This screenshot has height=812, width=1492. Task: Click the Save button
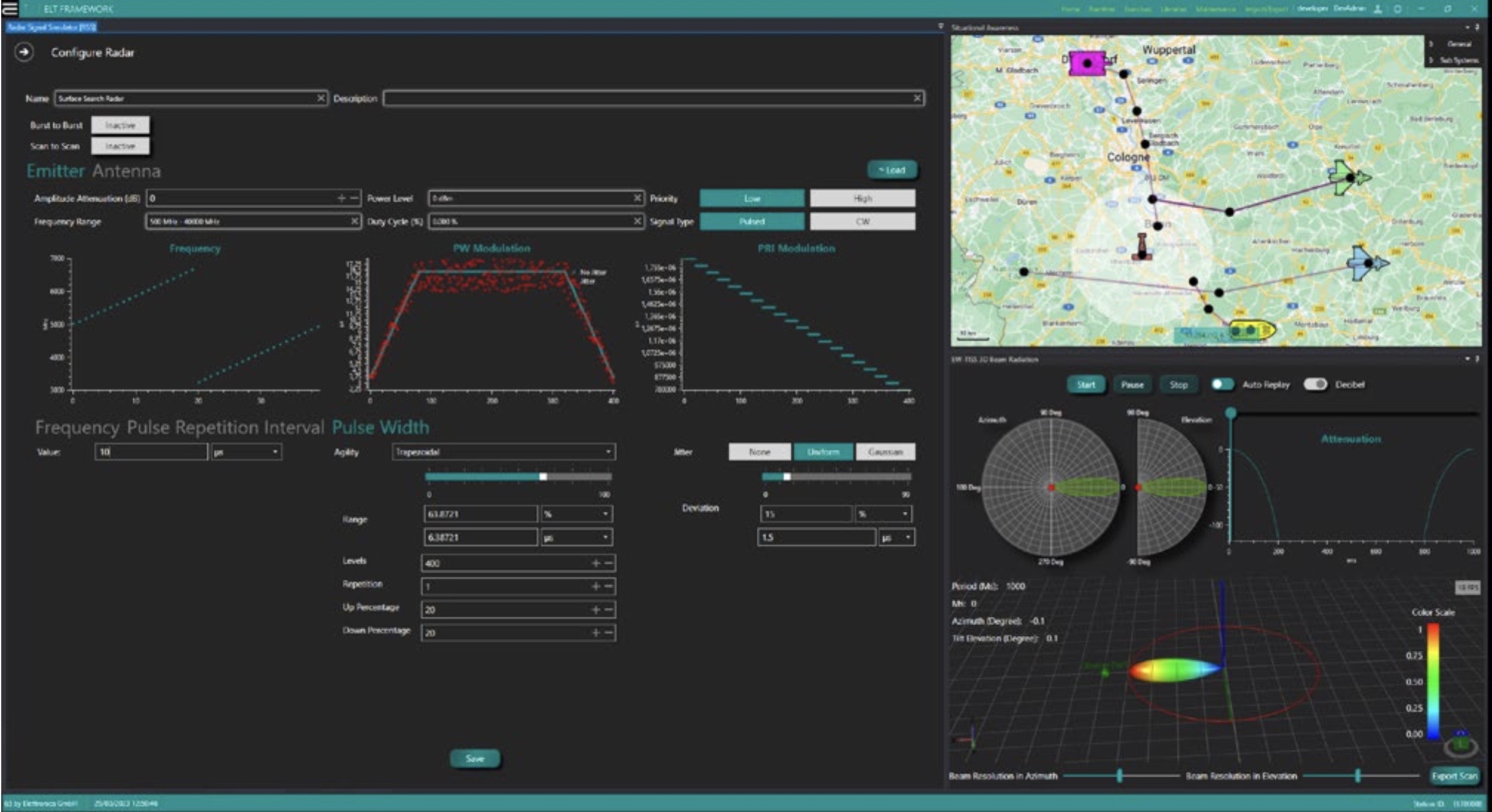coord(475,759)
